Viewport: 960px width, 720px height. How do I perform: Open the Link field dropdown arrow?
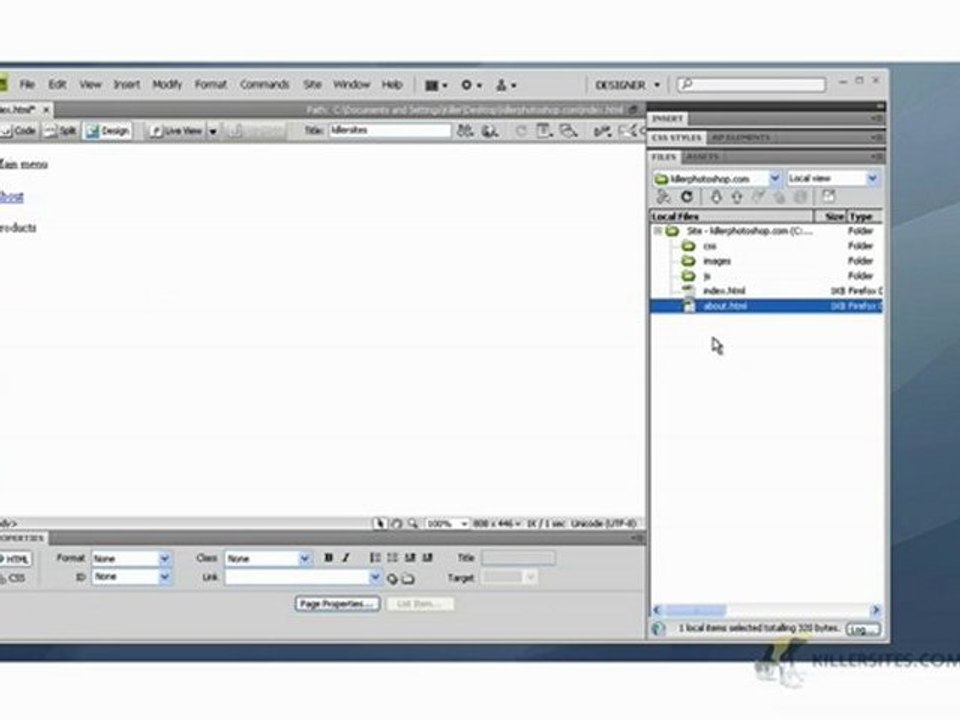[x=375, y=577]
